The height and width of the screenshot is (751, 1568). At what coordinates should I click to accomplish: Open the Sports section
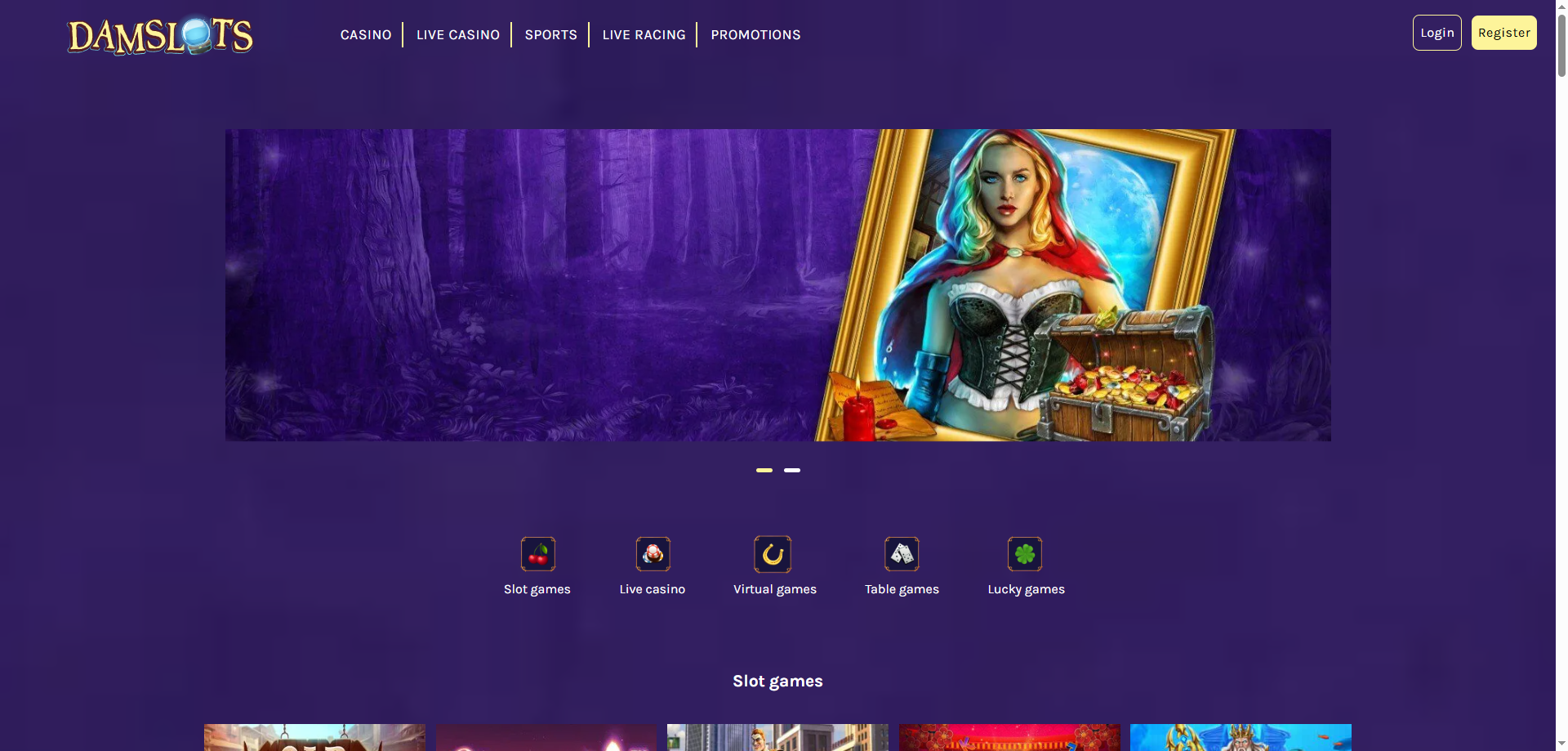(x=551, y=35)
